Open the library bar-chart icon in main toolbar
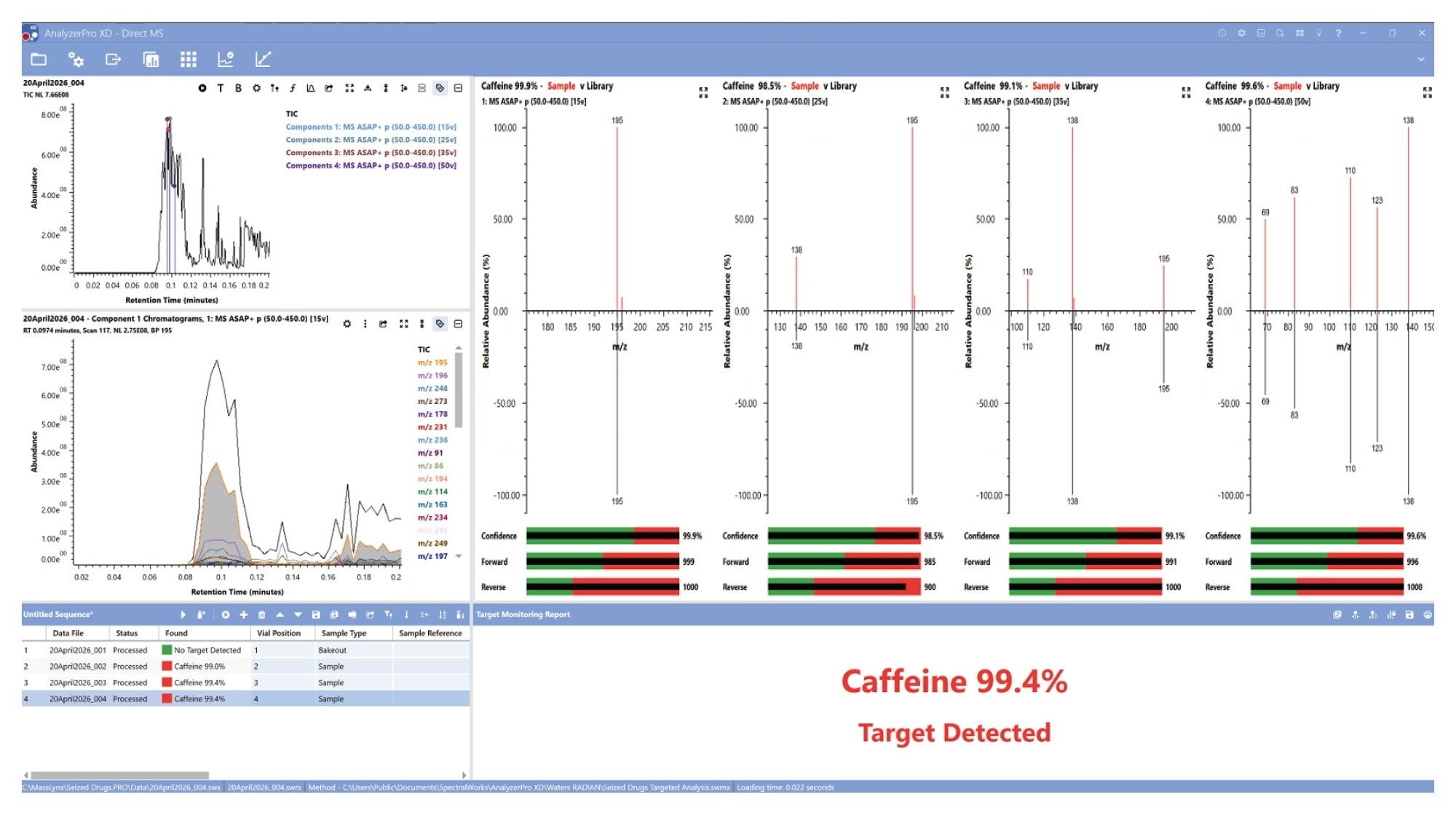This screenshot has width=1456, height=813. (x=151, y=59)
